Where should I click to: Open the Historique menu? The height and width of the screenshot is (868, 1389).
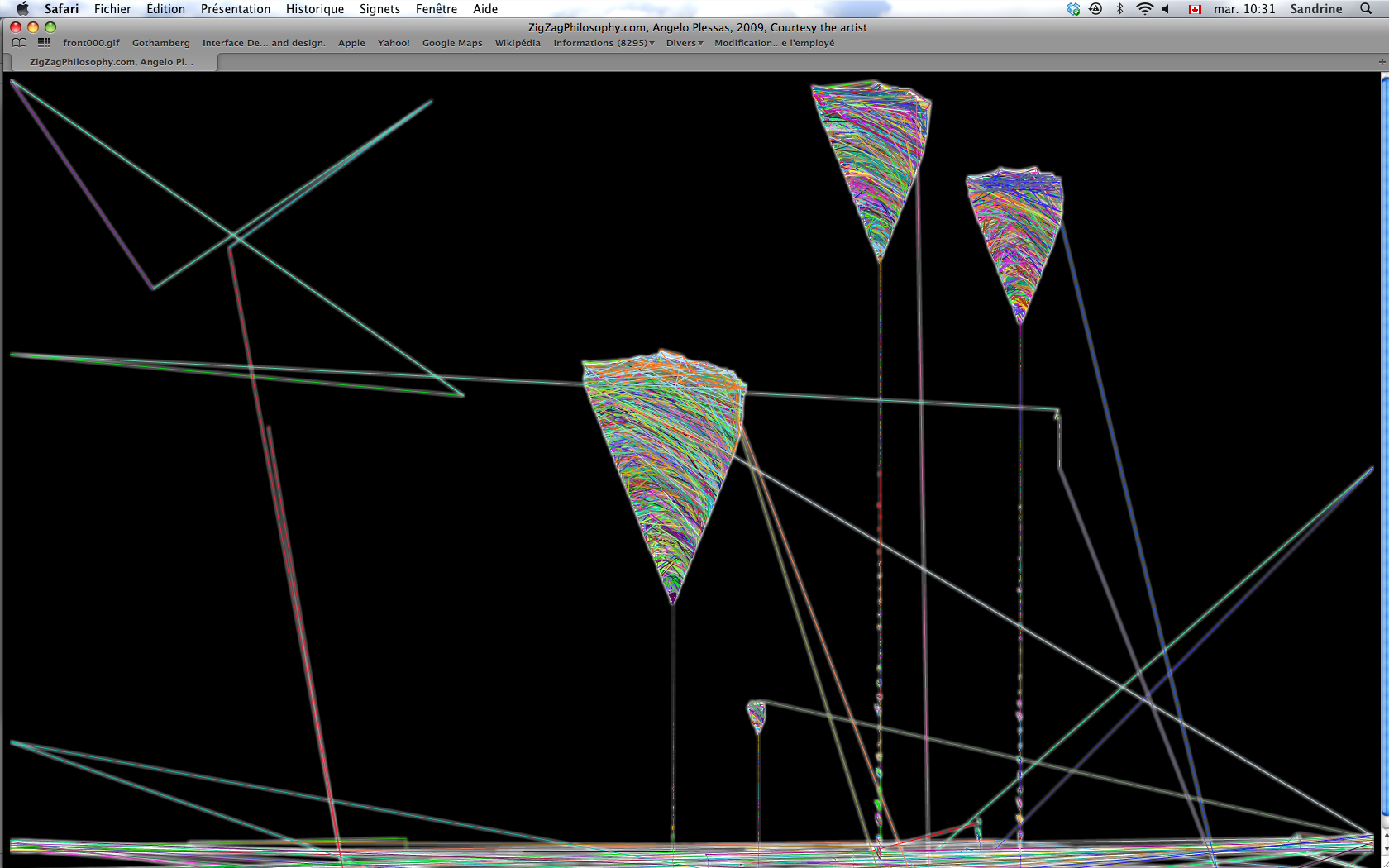coord(315,9)
